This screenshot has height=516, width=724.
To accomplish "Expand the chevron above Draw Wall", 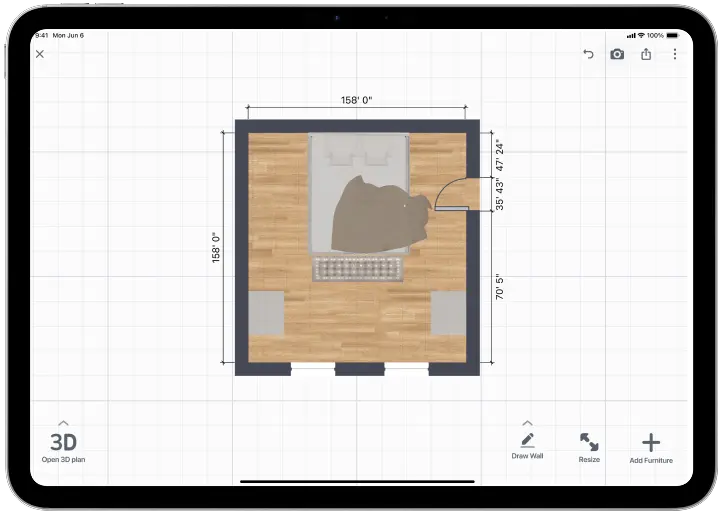I will tap(527, 423).
